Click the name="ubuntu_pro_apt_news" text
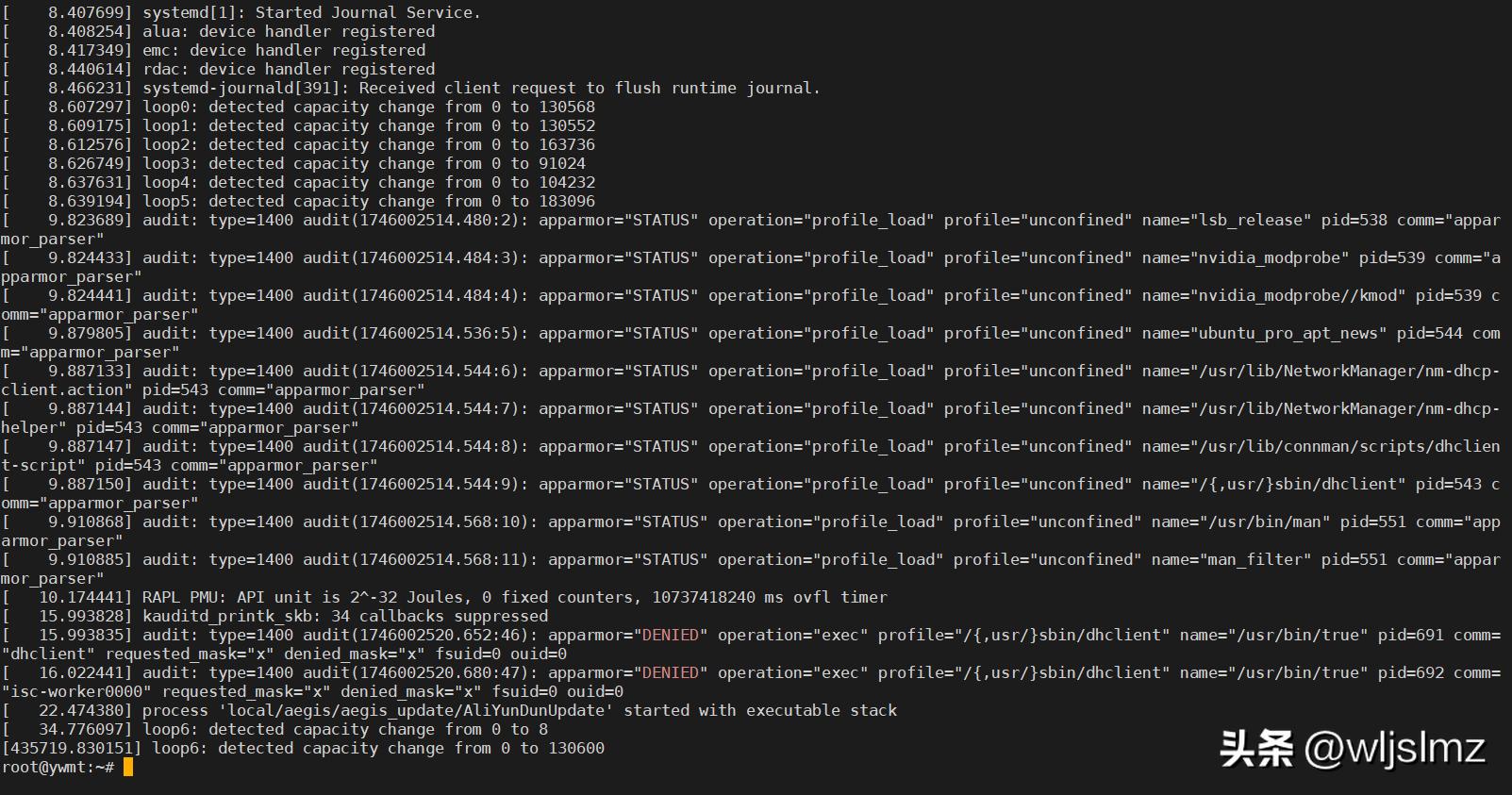Image resolution: width=1512 pixels, height=795 pixels. pos(1264,333)
